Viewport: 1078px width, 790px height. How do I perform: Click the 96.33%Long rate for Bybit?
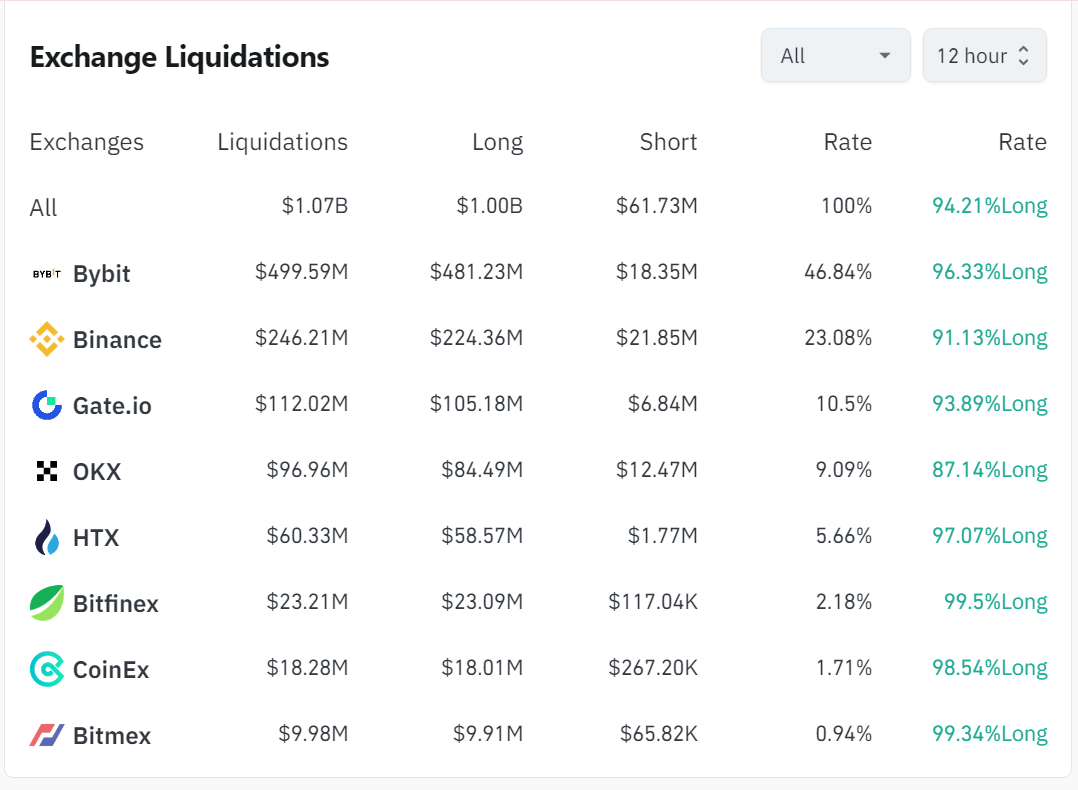tap(989, 272)
